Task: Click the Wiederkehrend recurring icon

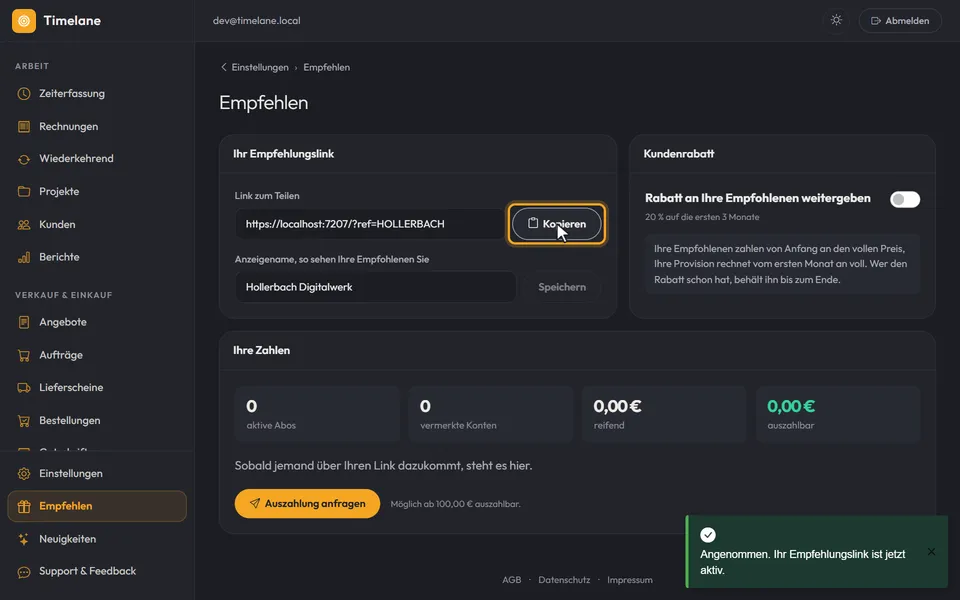Action: point(24,159)
